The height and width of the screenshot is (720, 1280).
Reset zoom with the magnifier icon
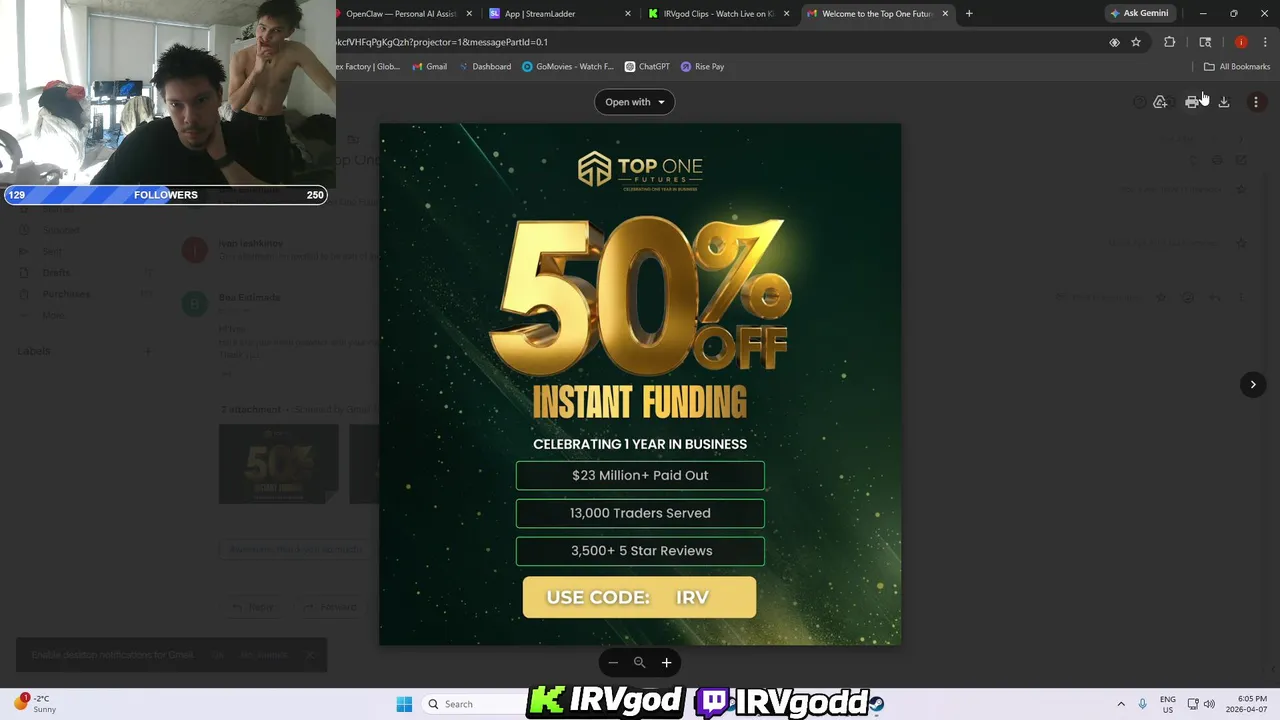point(640,662)
